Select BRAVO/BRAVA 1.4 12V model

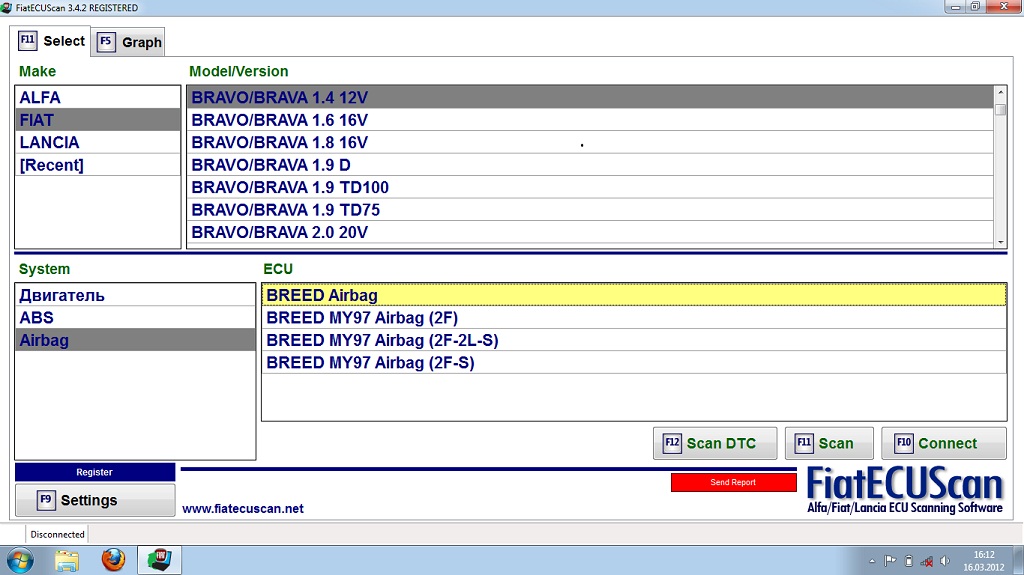coord(590,97)
